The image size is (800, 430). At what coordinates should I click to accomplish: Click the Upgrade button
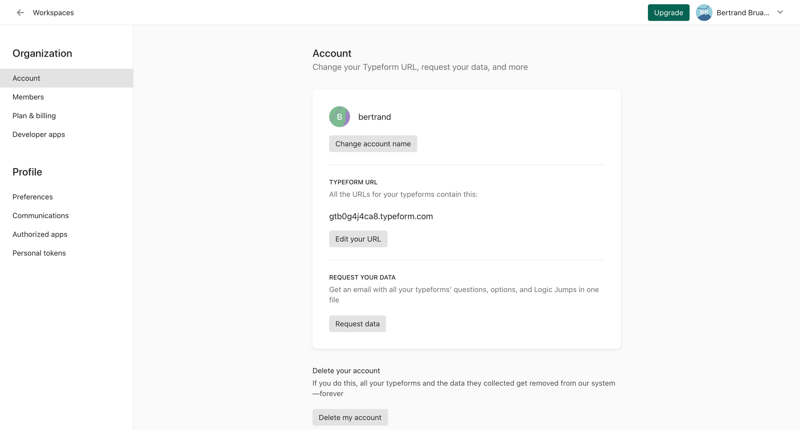tap(668, 13)
